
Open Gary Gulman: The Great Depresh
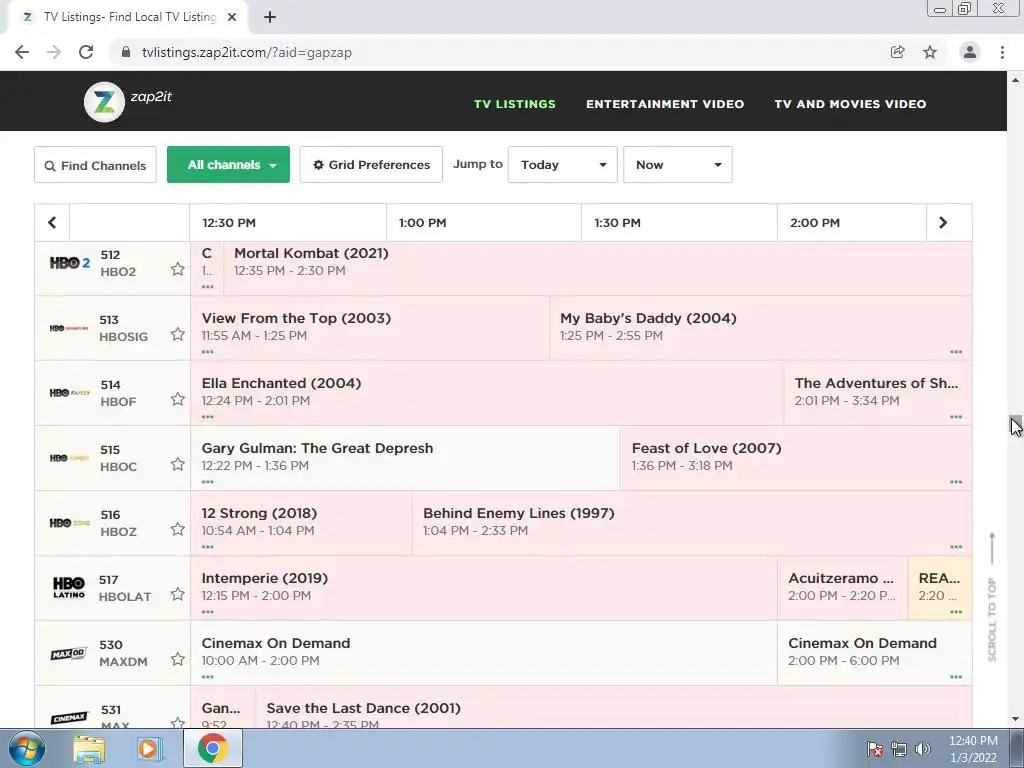point(405,458)
